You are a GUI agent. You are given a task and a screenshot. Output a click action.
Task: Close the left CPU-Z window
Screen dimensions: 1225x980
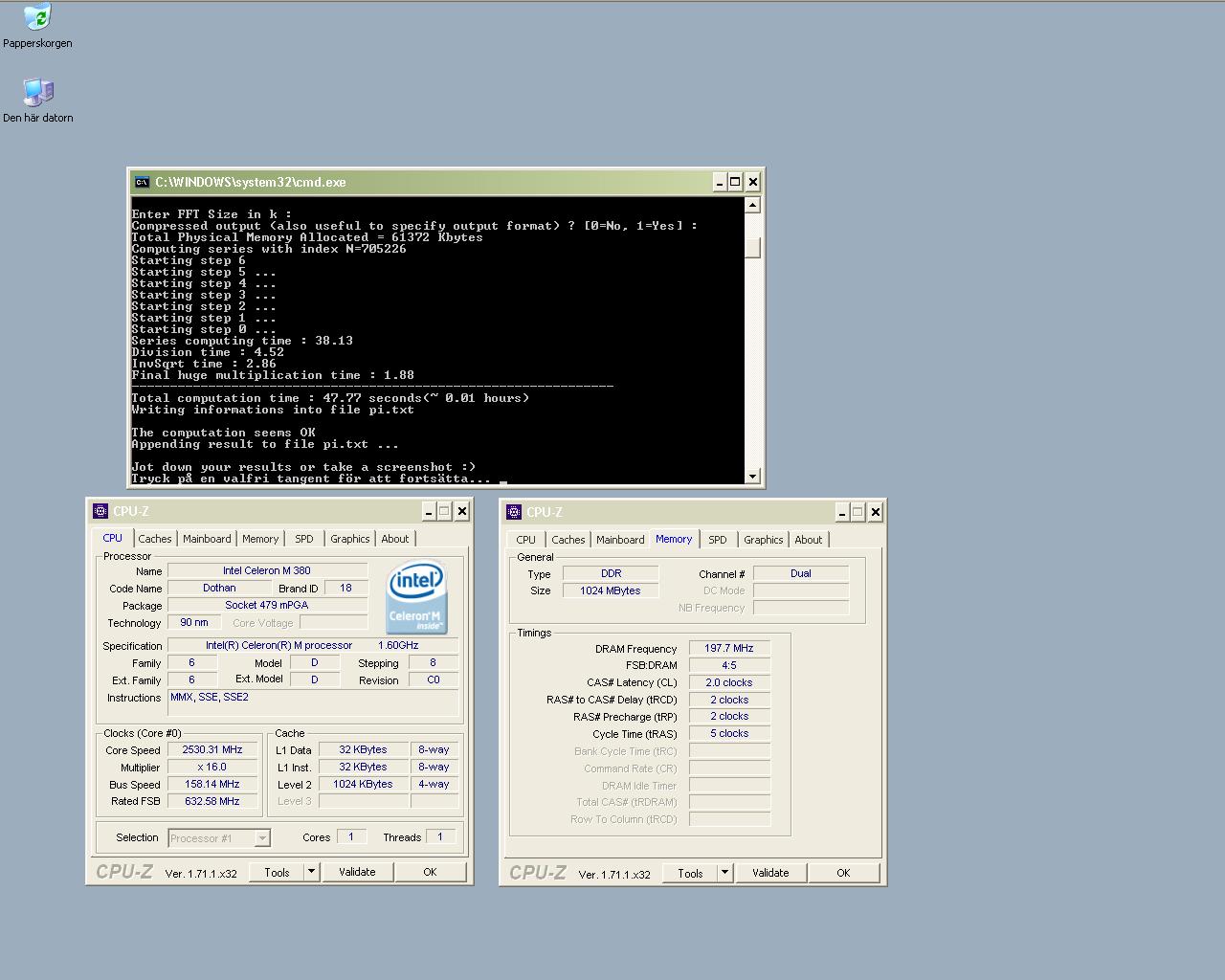[x=462, y=511]
